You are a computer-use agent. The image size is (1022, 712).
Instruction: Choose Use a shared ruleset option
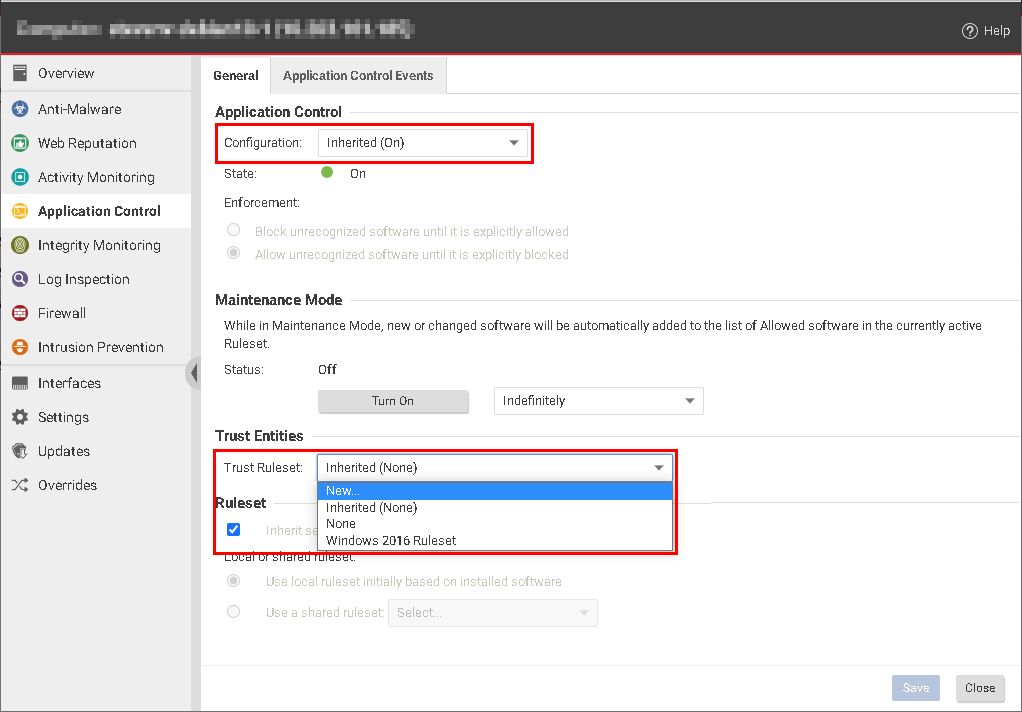(233, 611)
